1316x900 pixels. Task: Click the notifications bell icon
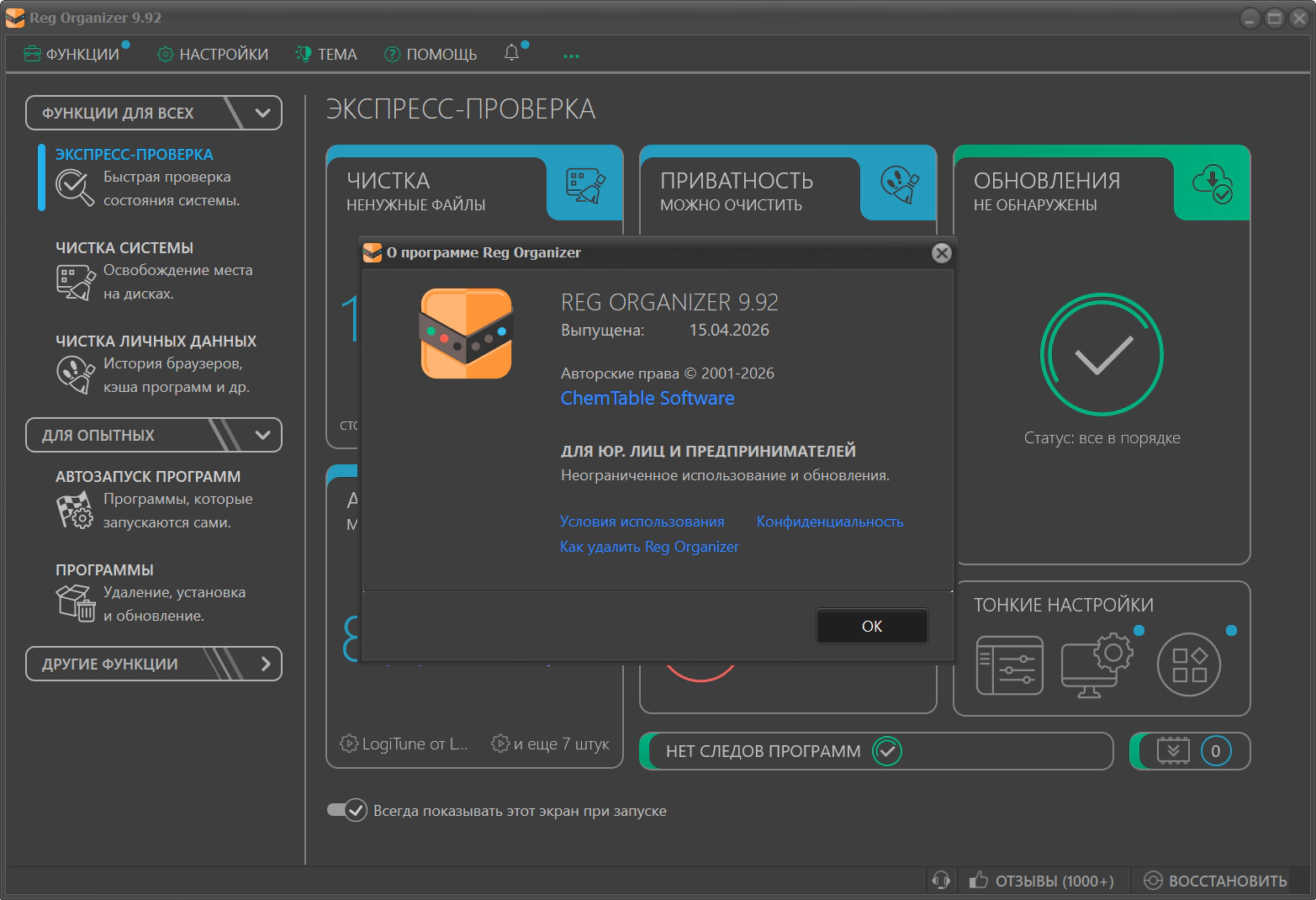pos(511,53)
